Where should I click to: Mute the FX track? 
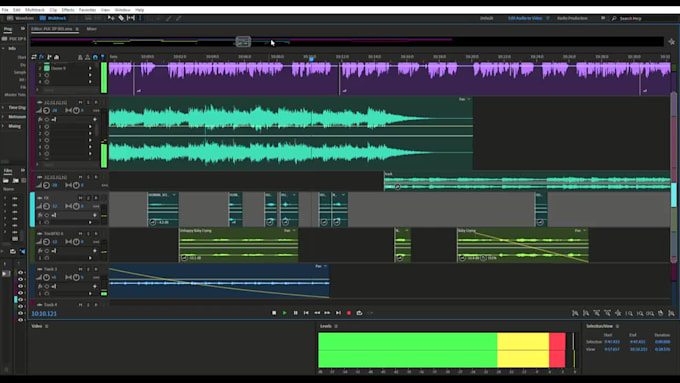click(80, 198)
